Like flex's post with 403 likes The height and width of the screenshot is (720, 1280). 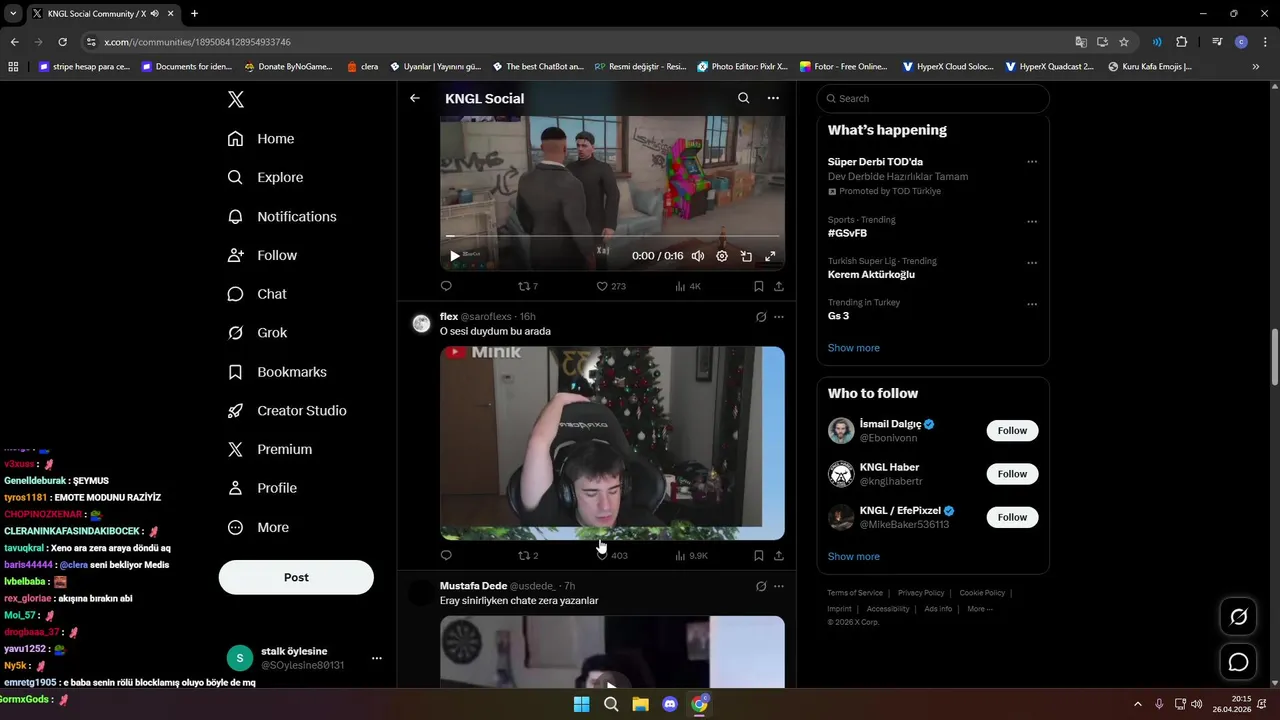click(x=612, y=556)
